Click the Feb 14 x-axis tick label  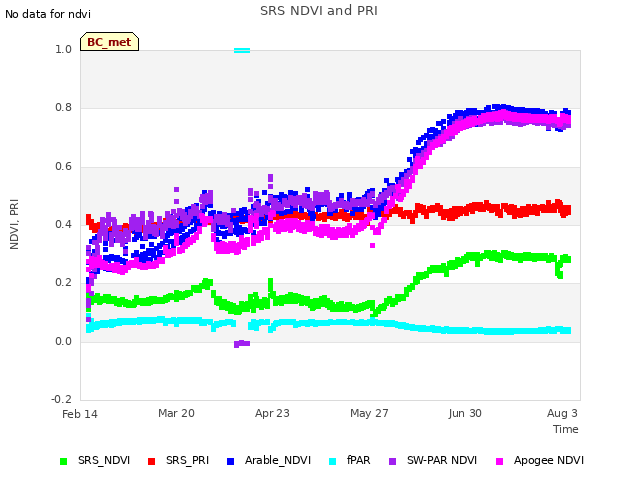click(x=80, y=414)
